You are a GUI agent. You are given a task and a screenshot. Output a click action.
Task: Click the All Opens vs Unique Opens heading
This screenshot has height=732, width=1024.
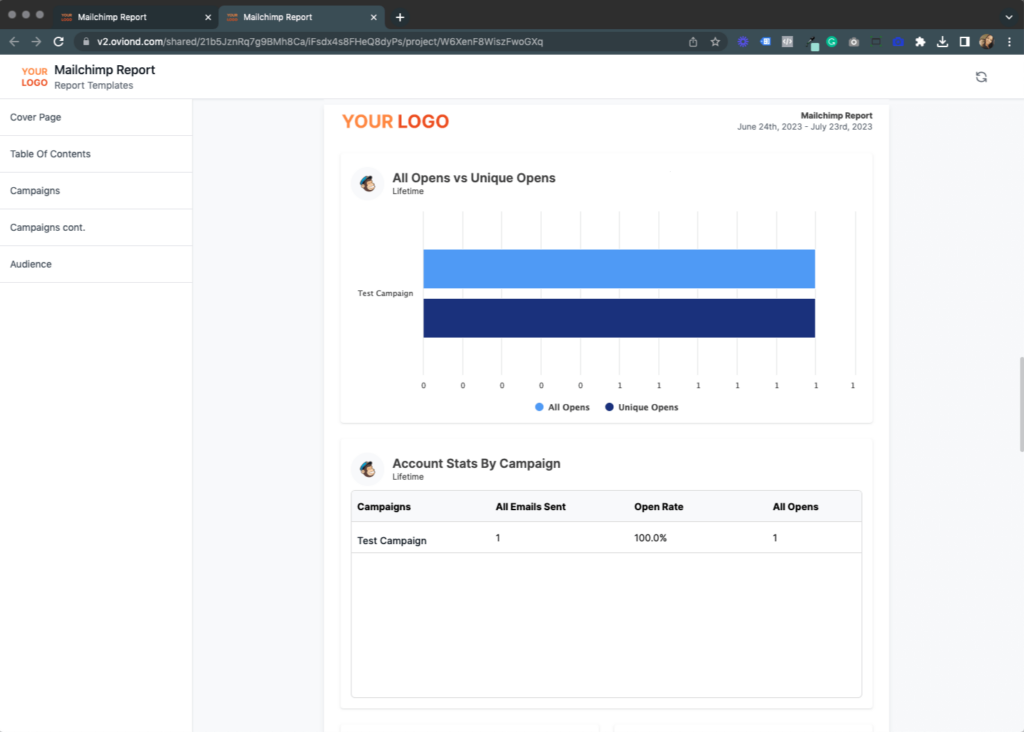(473, 178)
